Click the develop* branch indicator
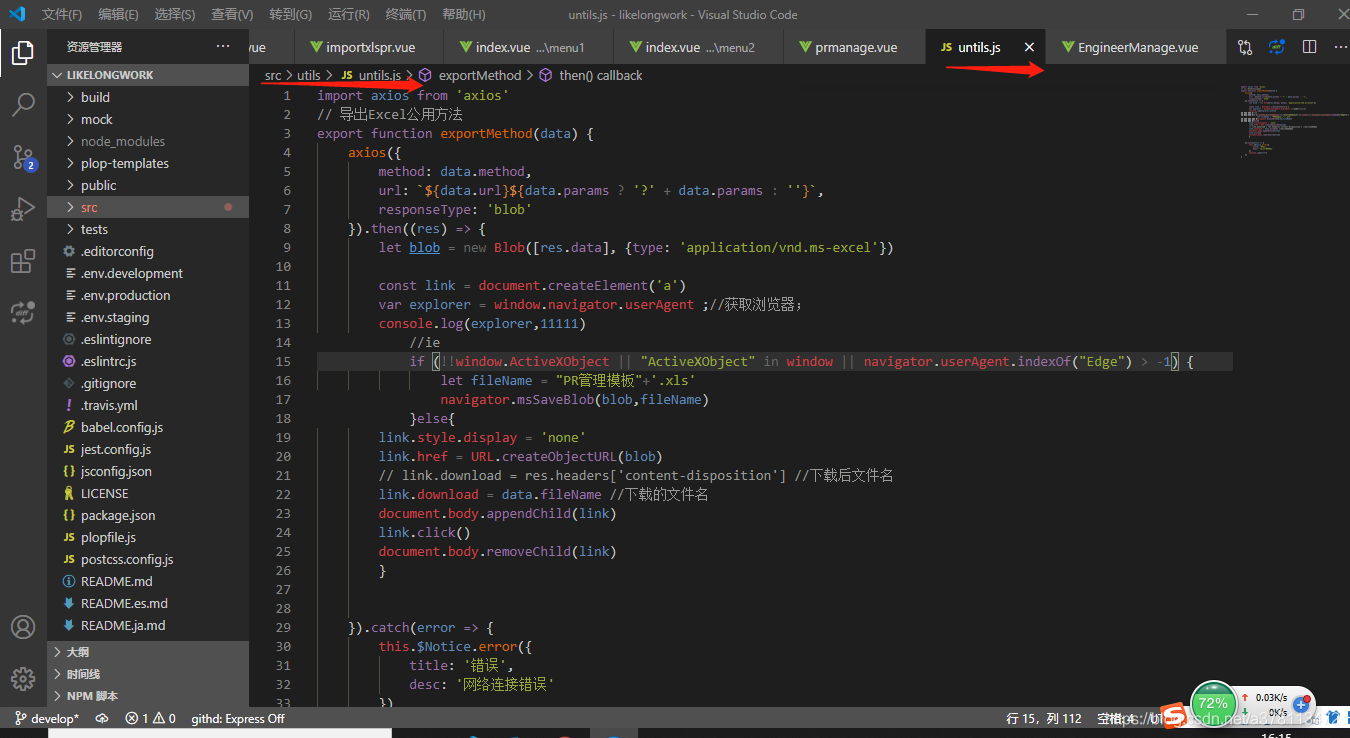1350x738 pixels. [47, 718]
